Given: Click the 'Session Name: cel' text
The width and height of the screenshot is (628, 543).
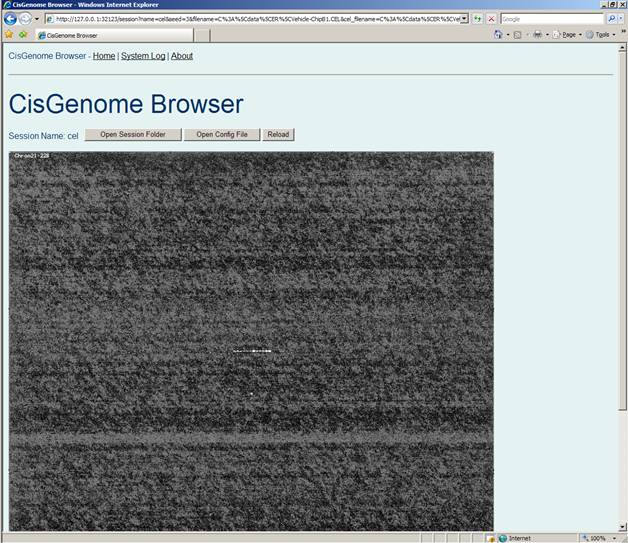Looking at the screenshot, I should click(x=43, y=136).
